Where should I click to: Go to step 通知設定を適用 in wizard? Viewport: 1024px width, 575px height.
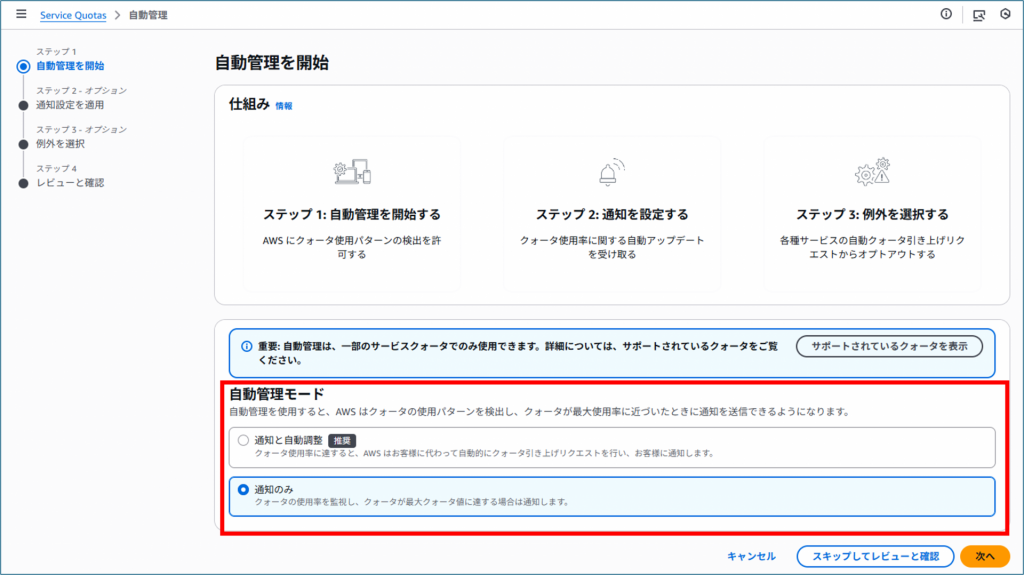tap(69, 105)
